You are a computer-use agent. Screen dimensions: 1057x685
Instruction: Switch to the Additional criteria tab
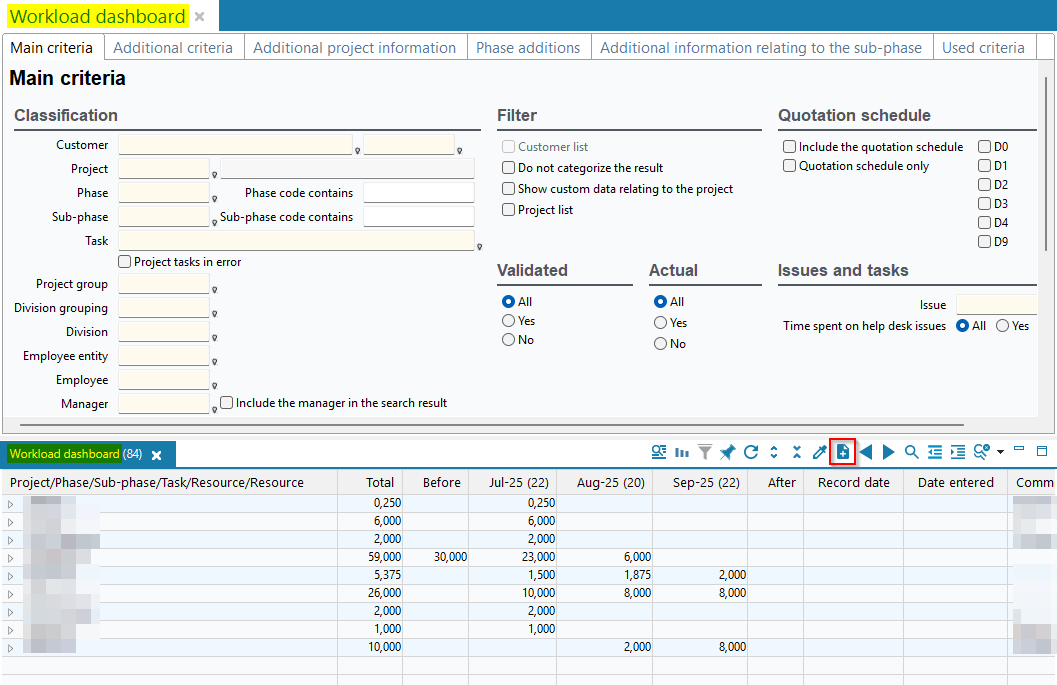click(173, 48)
